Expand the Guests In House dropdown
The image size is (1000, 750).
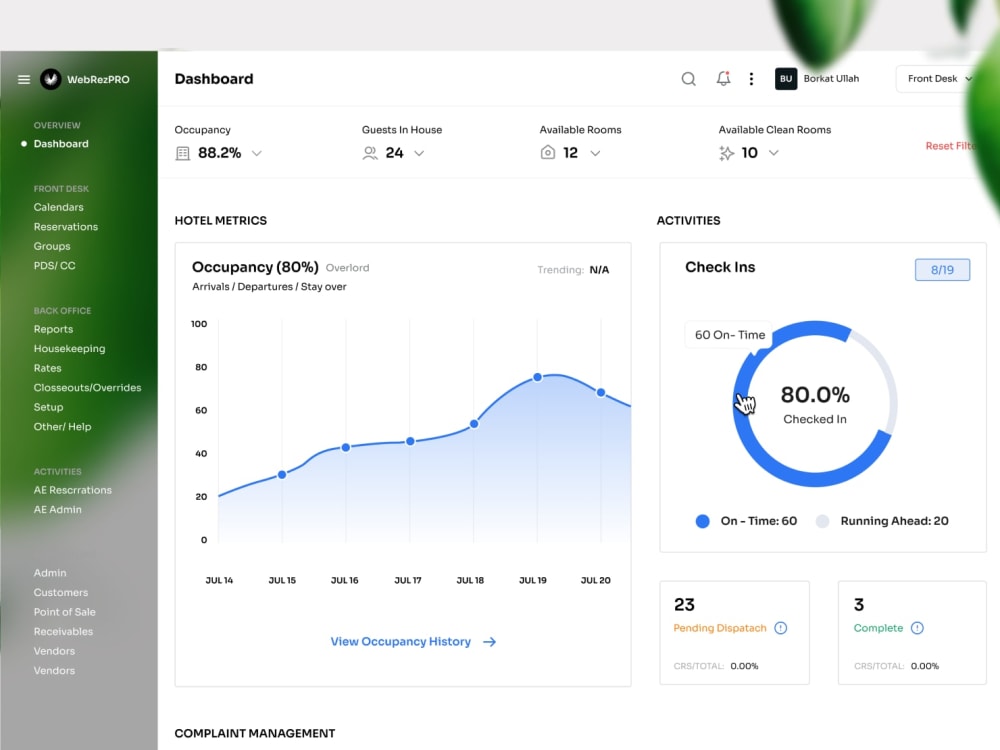coord(419,153)
